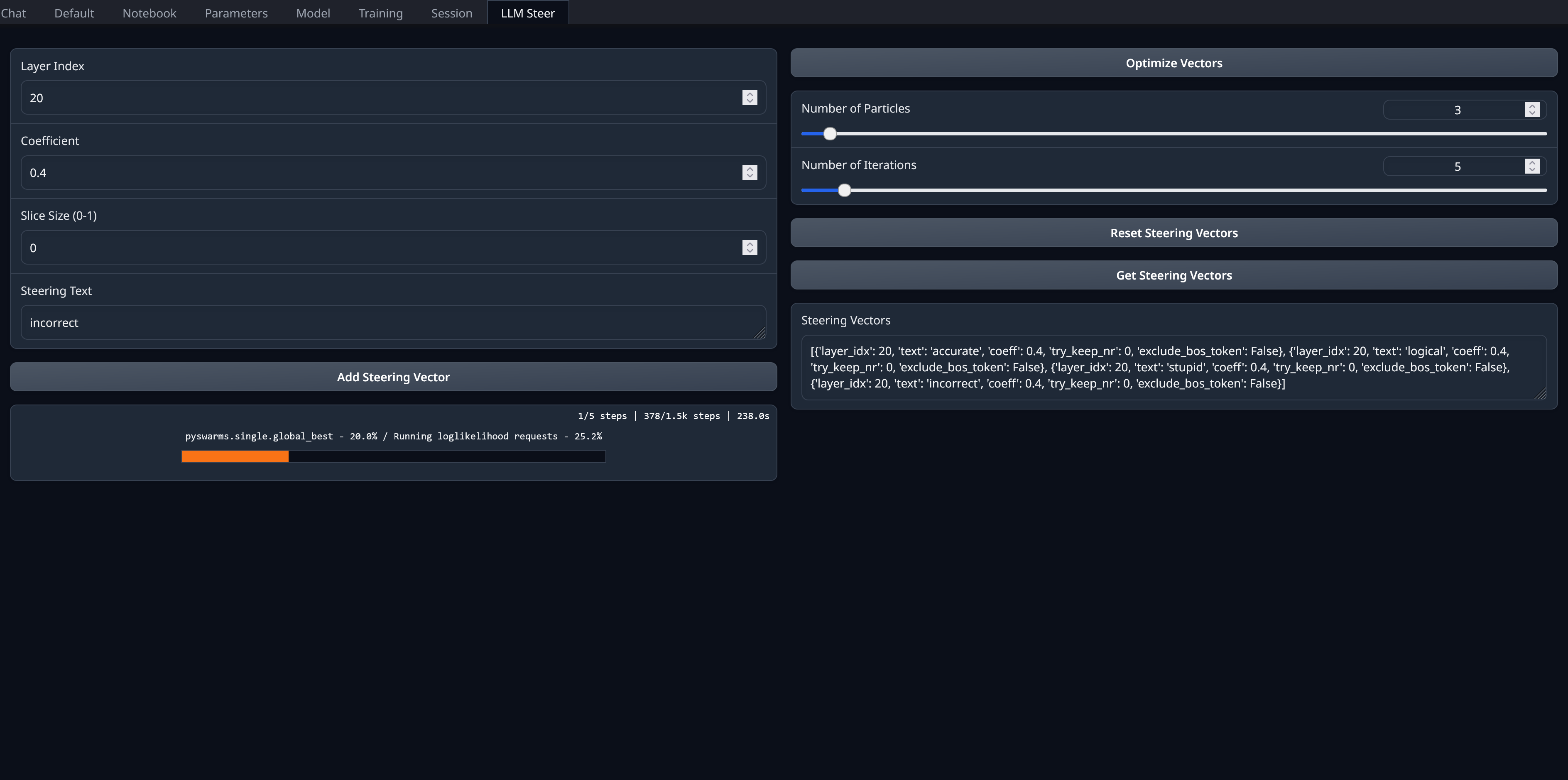Screen dimensions: 1568x780
Task: Start Optimize Vectors
Action: (x=1174, y=63)
